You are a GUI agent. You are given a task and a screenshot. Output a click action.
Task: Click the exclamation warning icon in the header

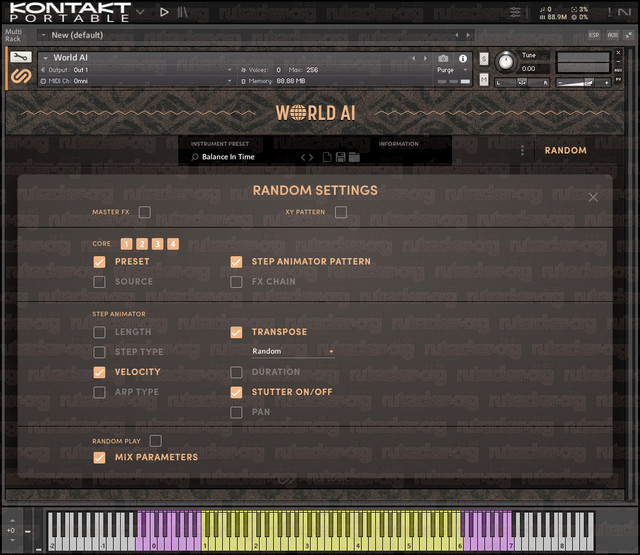coord(609,12)
